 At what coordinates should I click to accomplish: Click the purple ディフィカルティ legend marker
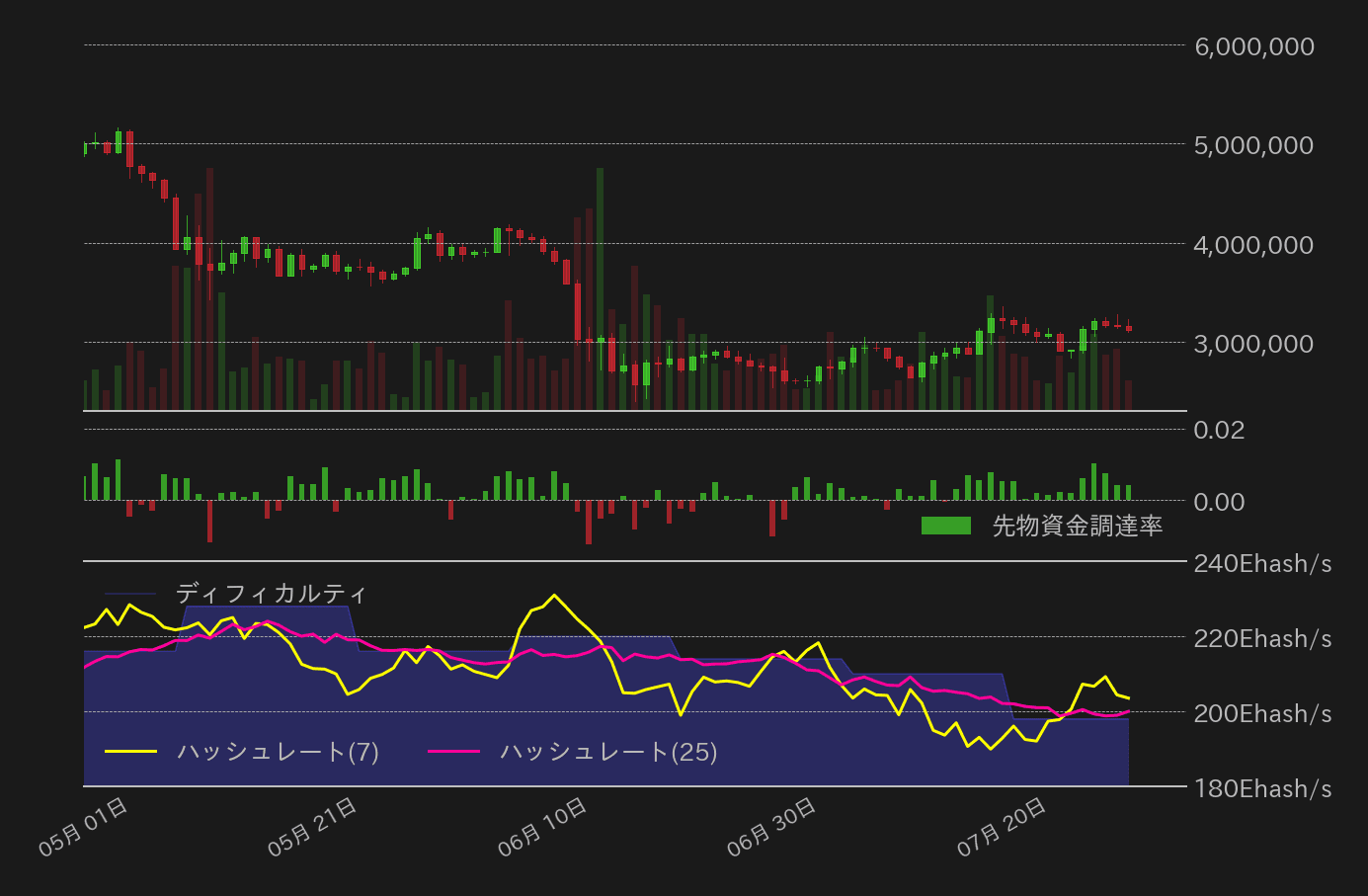coord(132,594)
